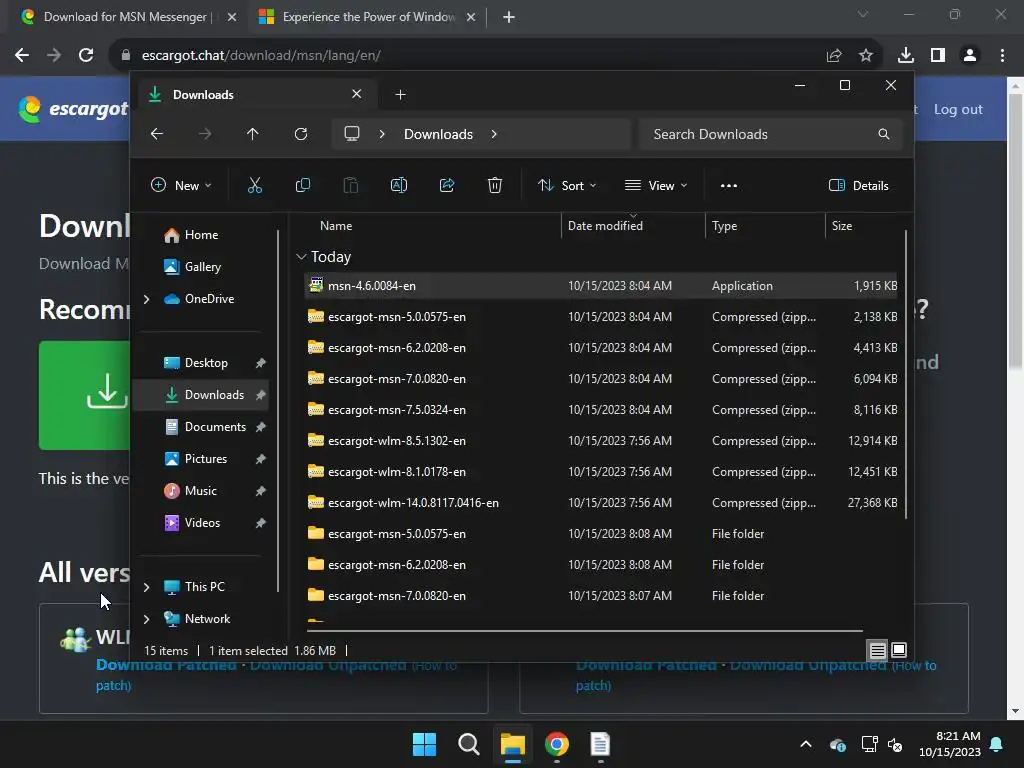Click the file list vertical scrollbar
The height and width of the screenshot is (768, 1024).
(x=906, y=374)
